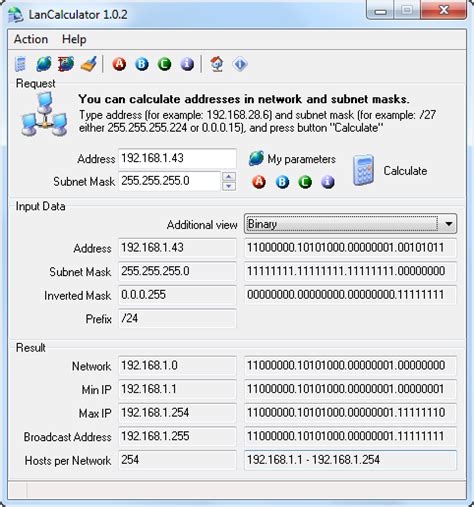Click the Input Data Subnet Mask 255.255.255.0 field
Image resolution: width=474 pixels, height=507 pixels.
(x=177, y=271)
